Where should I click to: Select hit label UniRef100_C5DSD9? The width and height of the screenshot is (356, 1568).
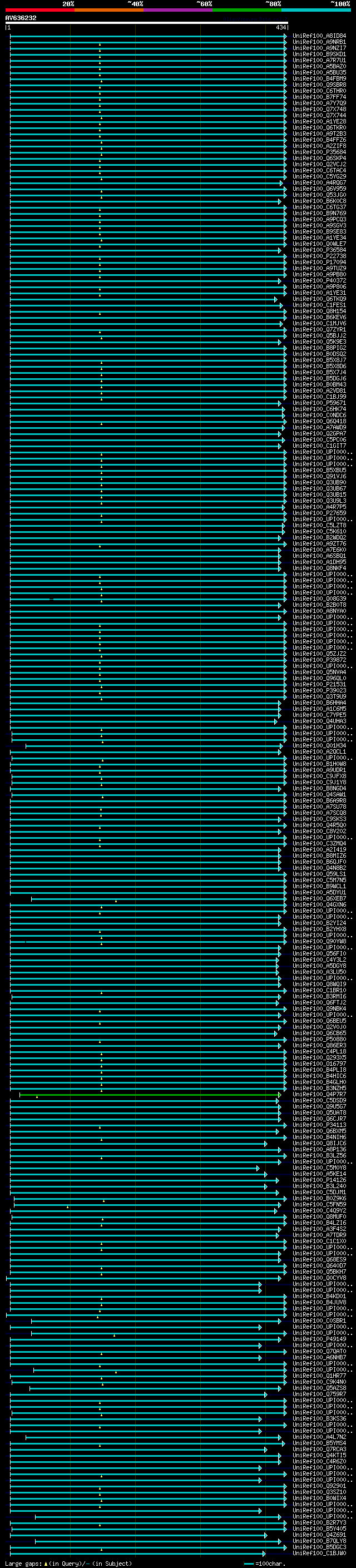click(x=319, y=1101)
